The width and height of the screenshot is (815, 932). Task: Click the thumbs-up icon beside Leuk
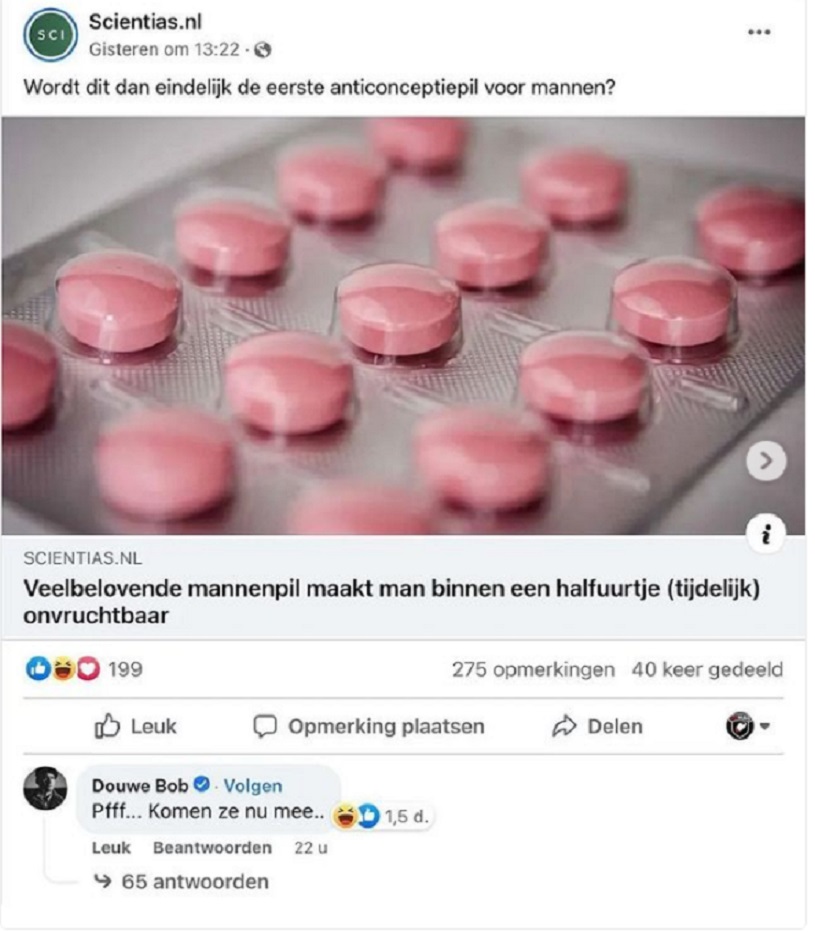pyautogui.click(x=108, y=725)
